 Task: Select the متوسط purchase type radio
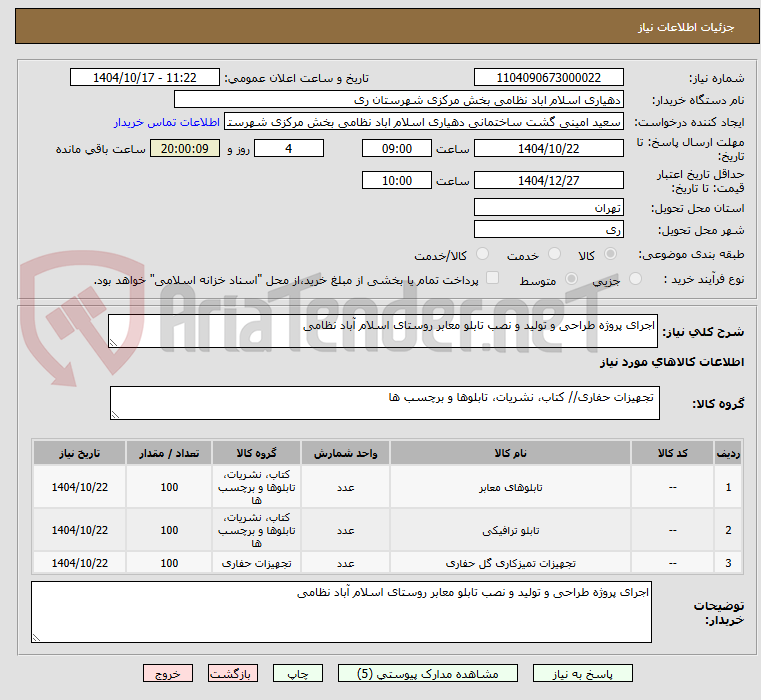(x=571, y=279)
